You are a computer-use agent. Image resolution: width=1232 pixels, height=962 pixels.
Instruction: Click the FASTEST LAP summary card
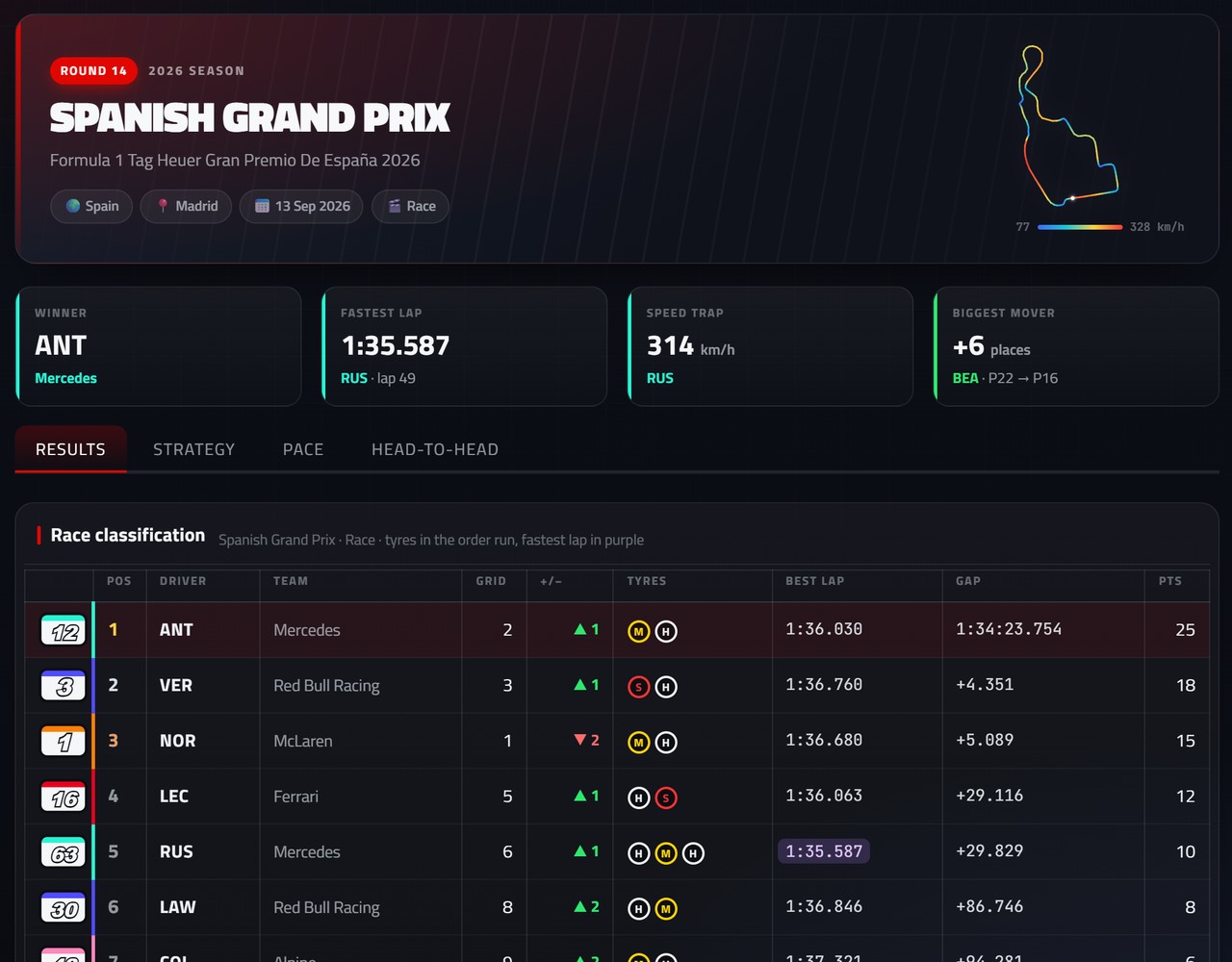pyautogui.click(x=465, y=346)
